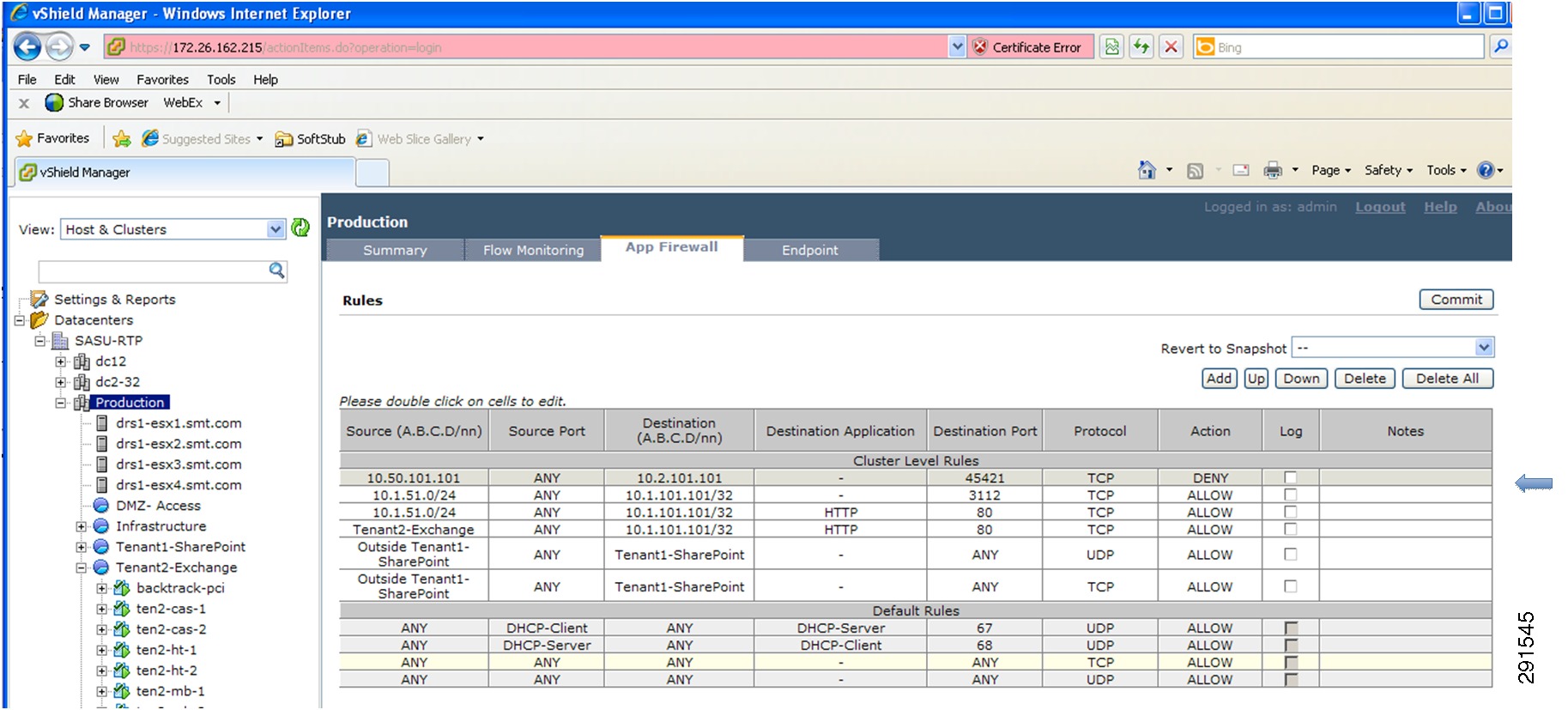Click the Favorites star icon
This screenshot has width=1568, height=710.
tap(24, 138)
